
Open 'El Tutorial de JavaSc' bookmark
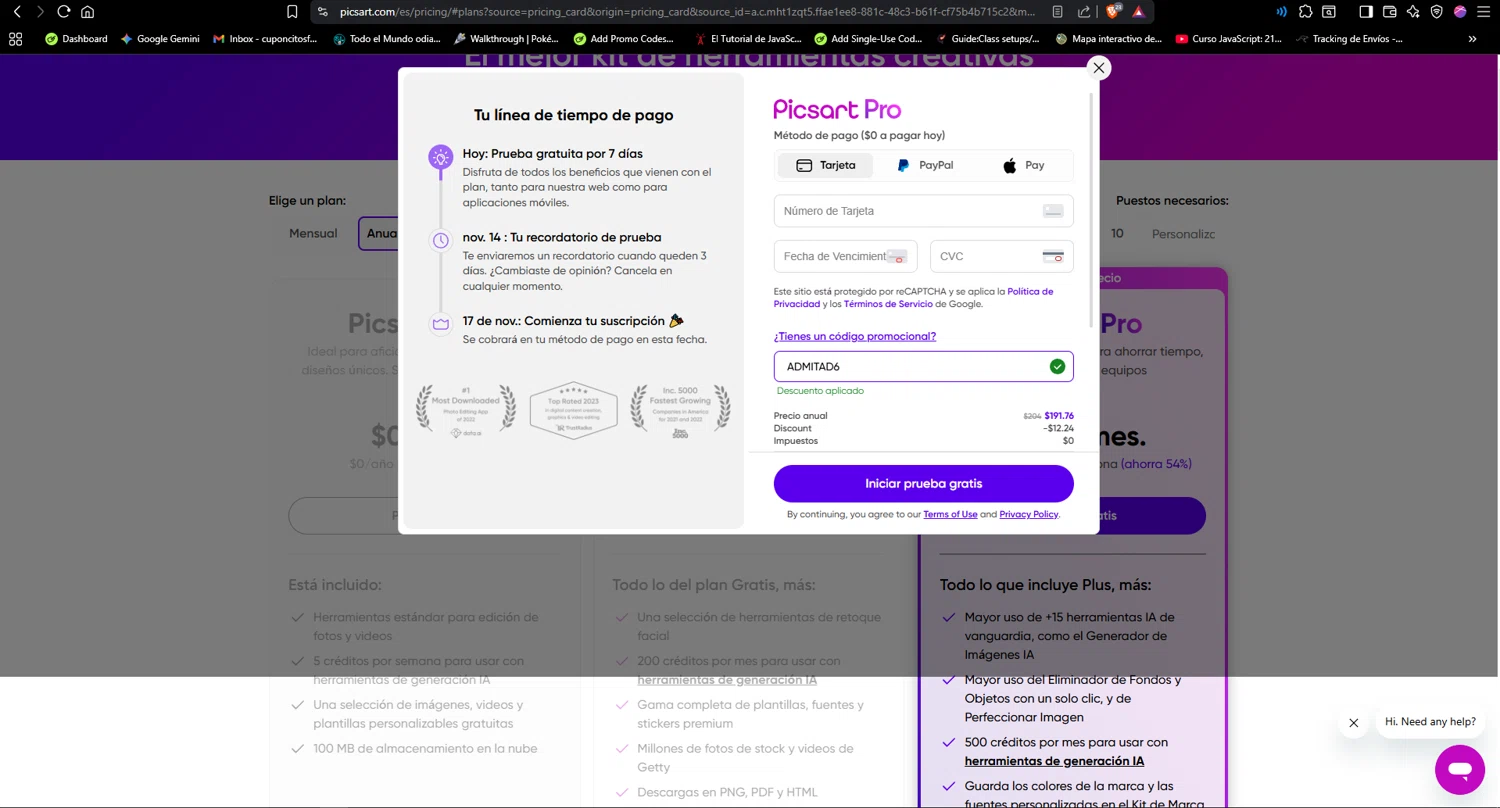(x=748, y=39)
